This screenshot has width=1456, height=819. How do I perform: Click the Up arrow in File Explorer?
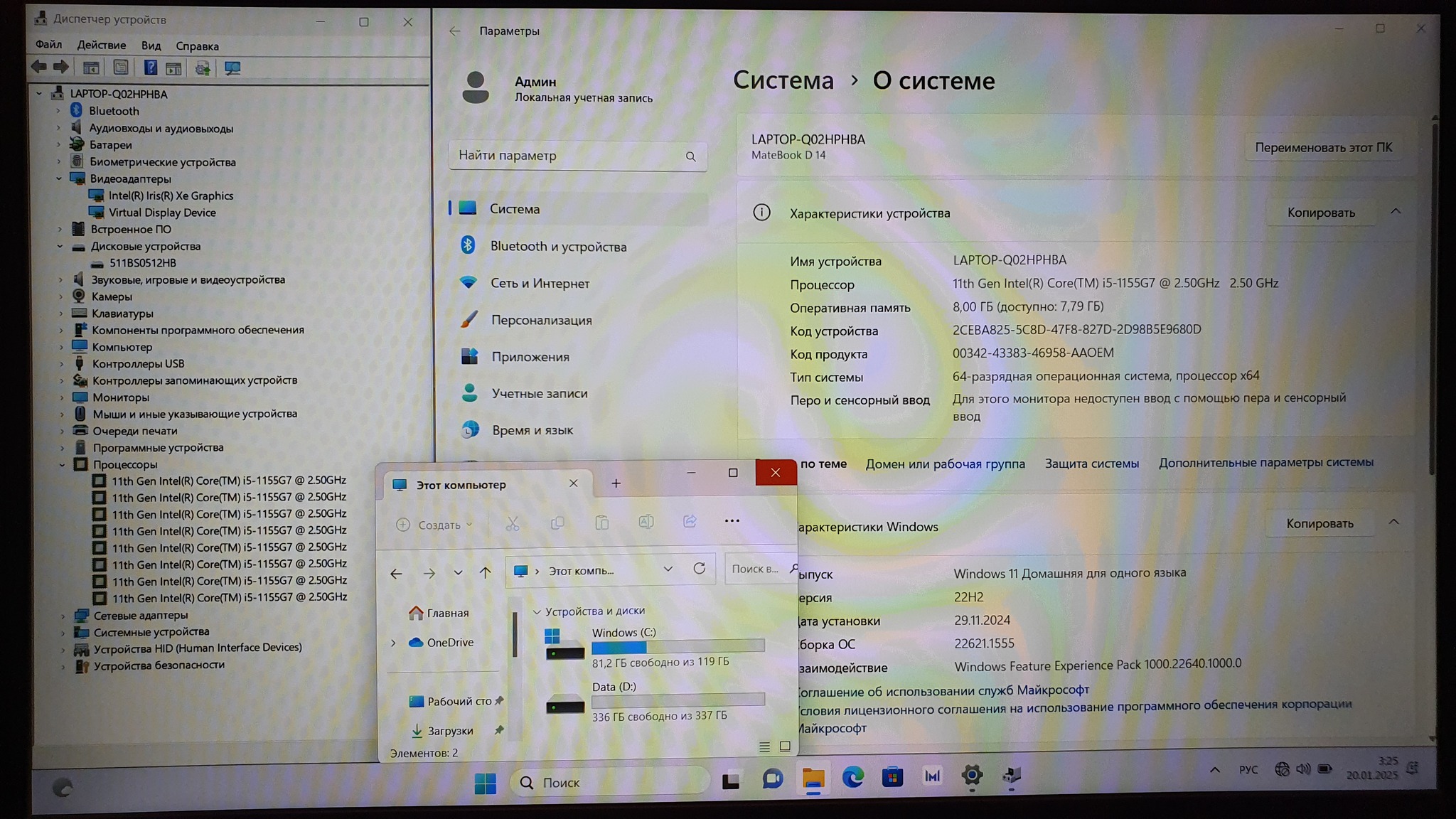(486, 572)
